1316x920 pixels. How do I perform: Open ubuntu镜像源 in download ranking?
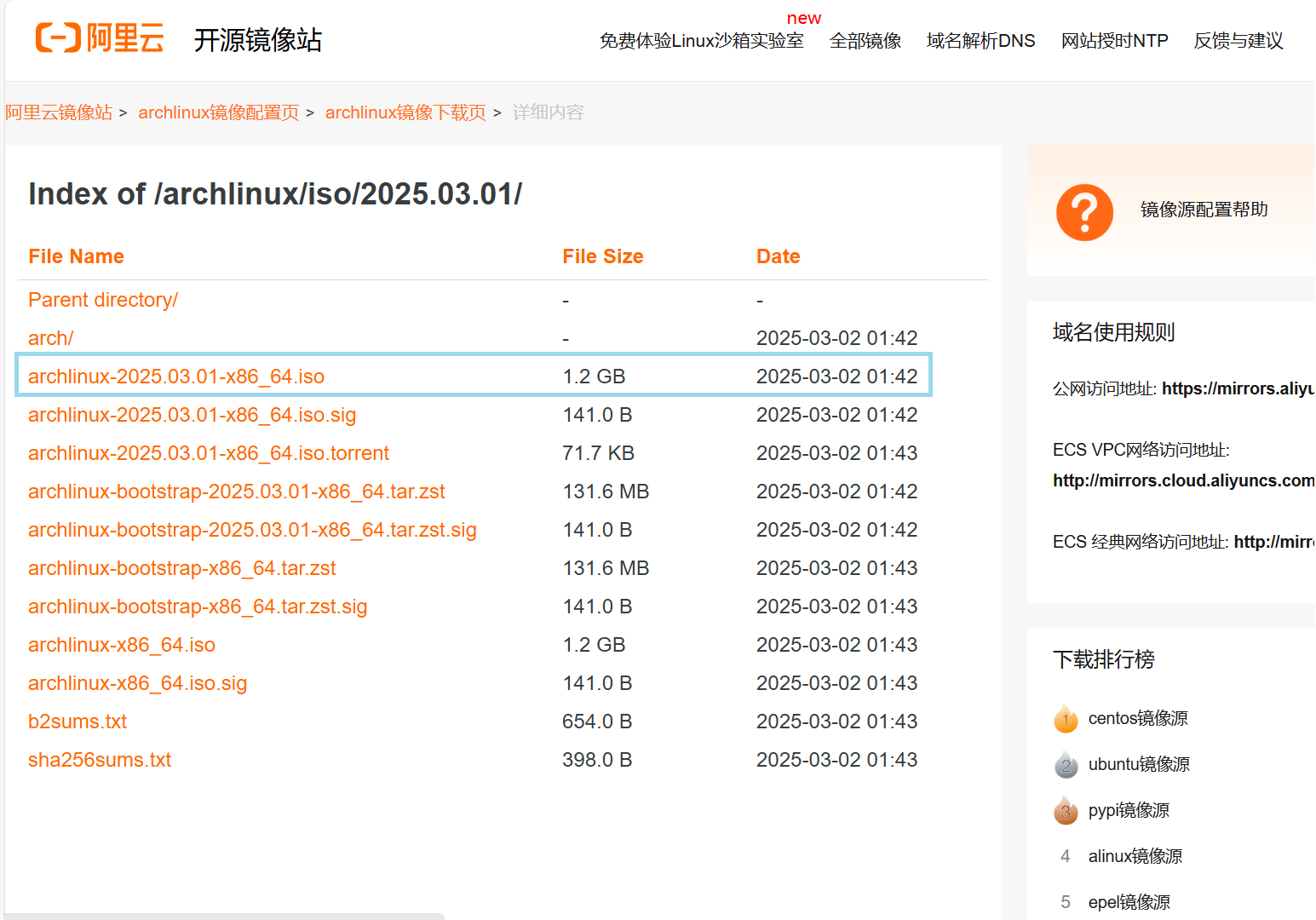tap(1139, 764)
